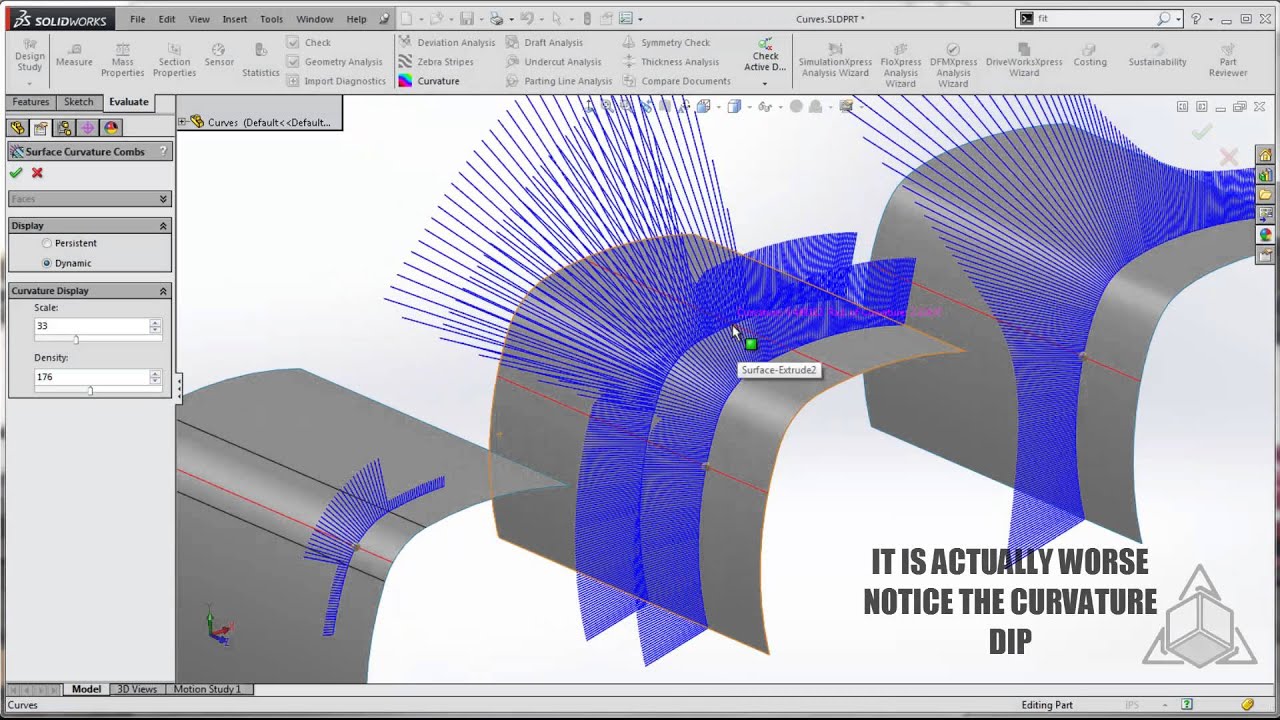The height and width of the screenshot is (720, 1280).
Task: Open the Tools menu
Action: tap(271, 19)
